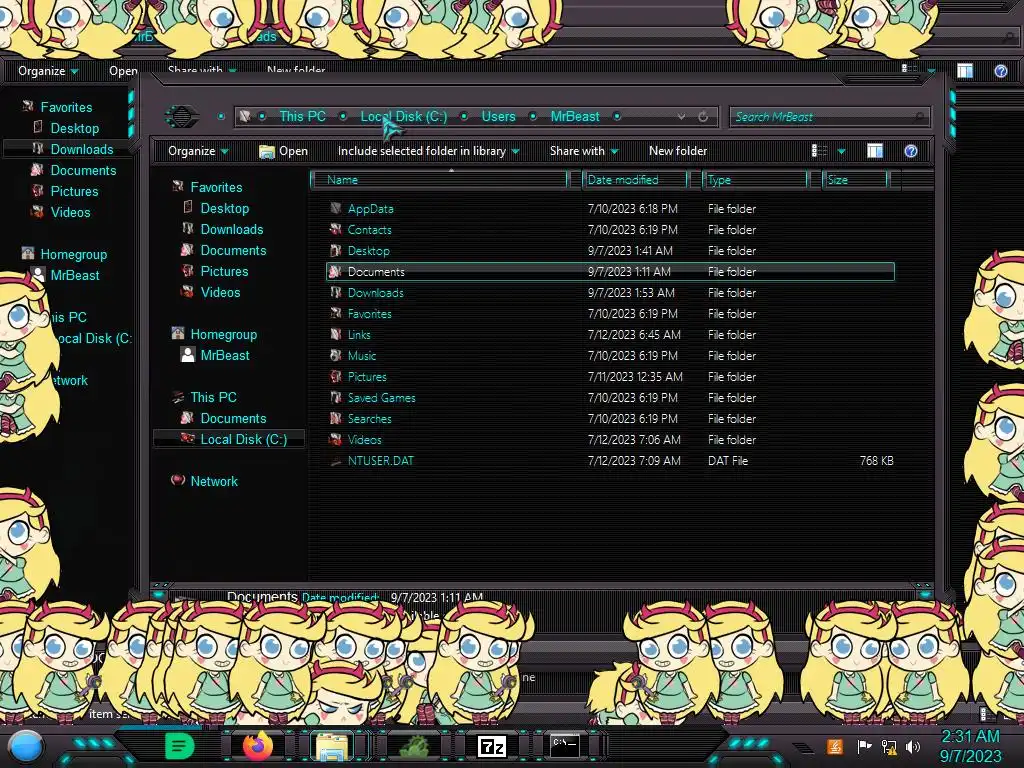The image size is (1024, 768).
Task: Select MrBeast user in front sidebar
Action: (225, 355)
